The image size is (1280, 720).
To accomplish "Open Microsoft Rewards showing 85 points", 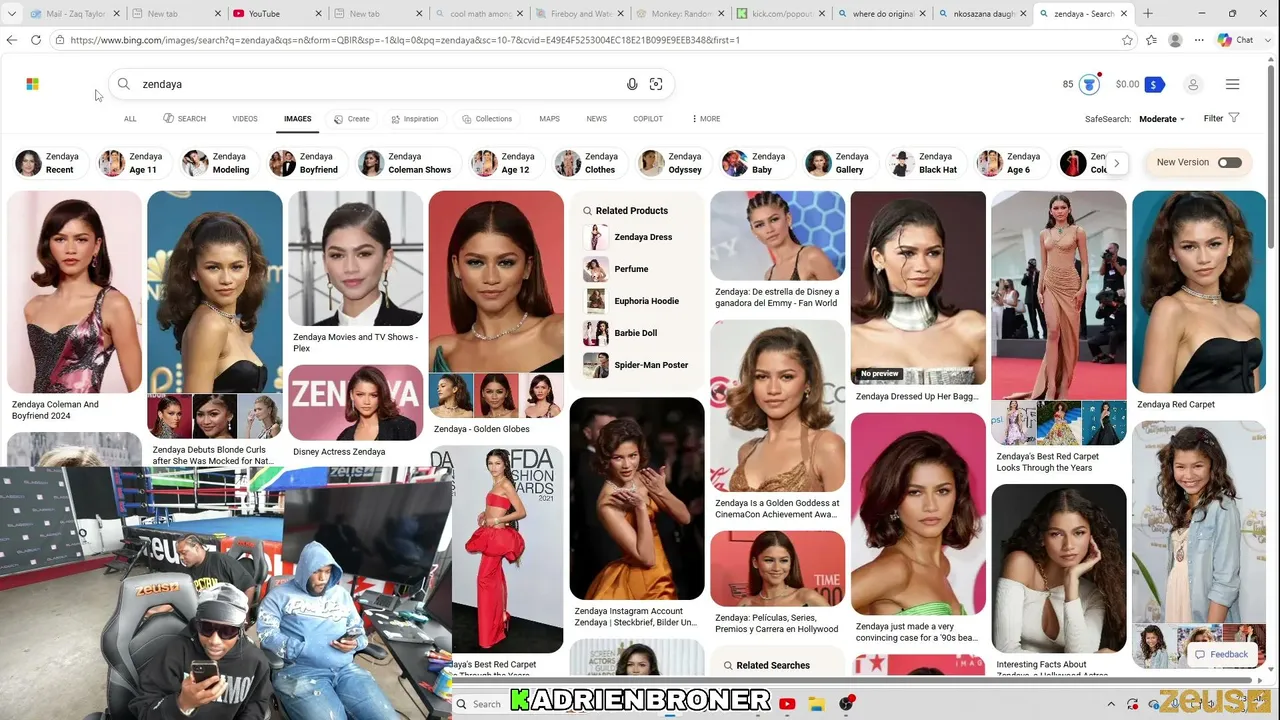I will (x=1081, y=84).
